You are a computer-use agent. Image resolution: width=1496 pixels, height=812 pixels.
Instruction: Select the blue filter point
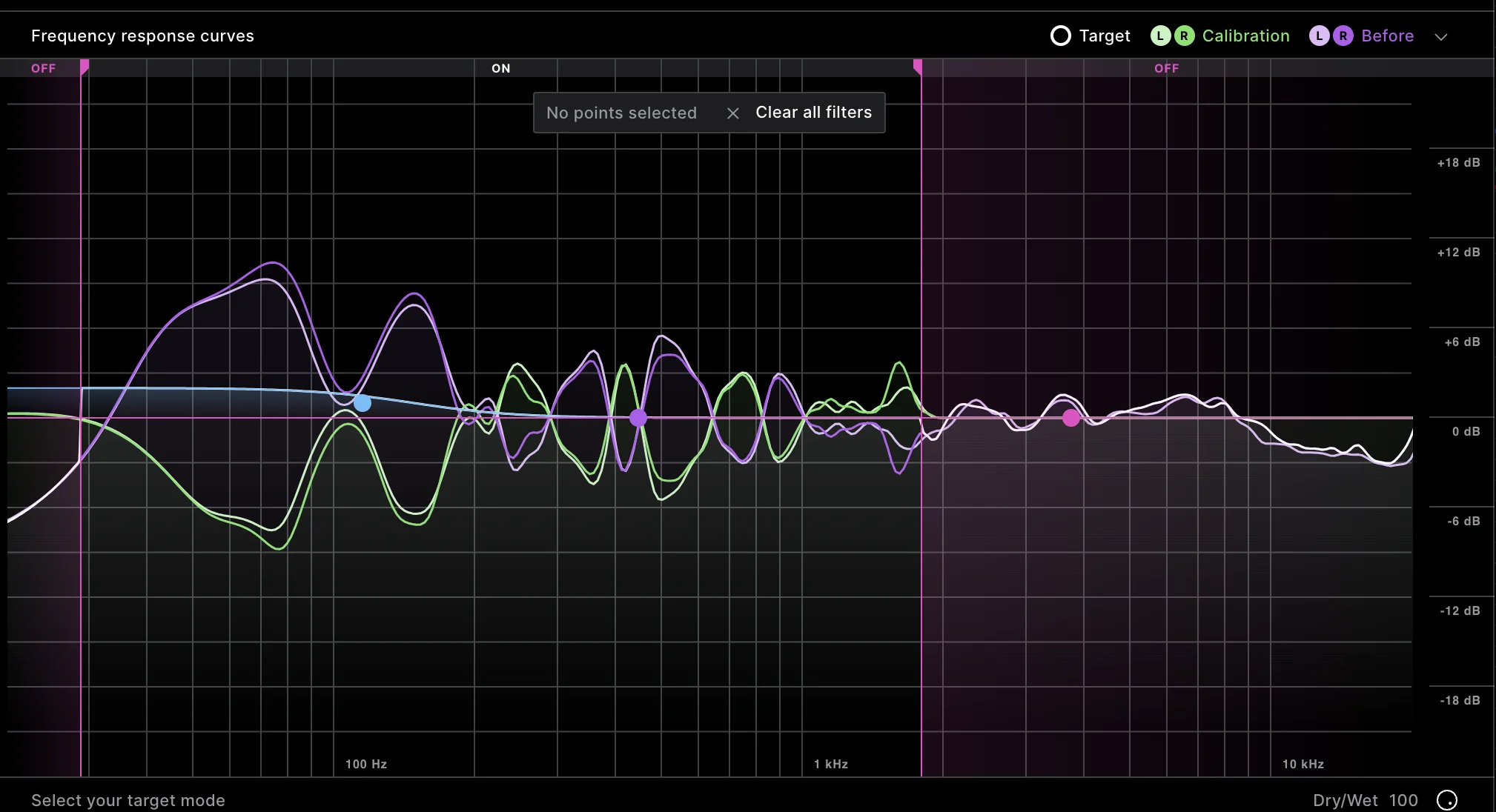click(363, 403)
